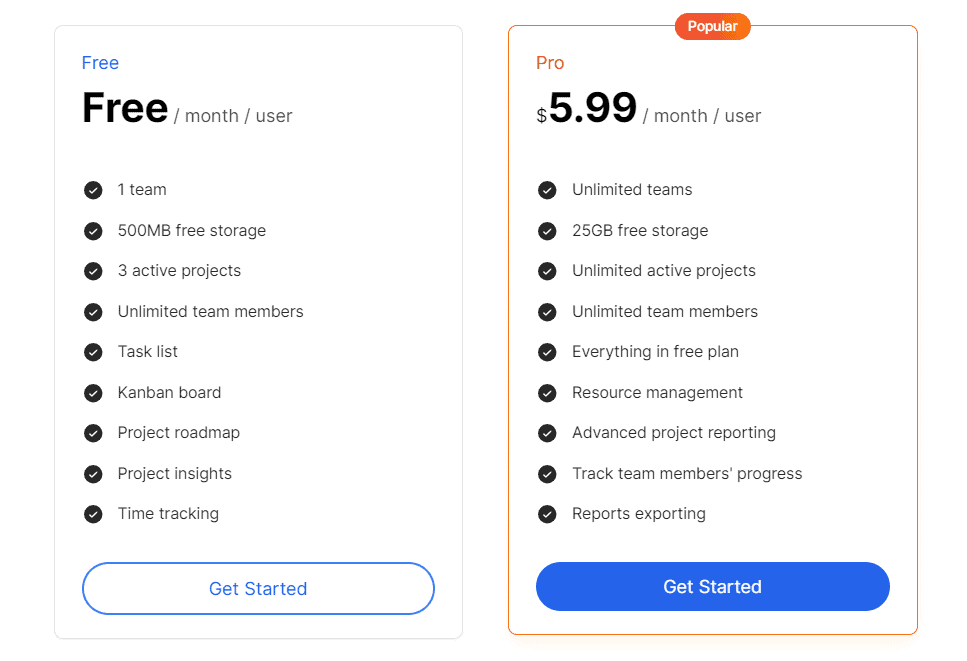
Task: Click the checkmark beside "3 active projects"
Action: [x=93, y=271]
